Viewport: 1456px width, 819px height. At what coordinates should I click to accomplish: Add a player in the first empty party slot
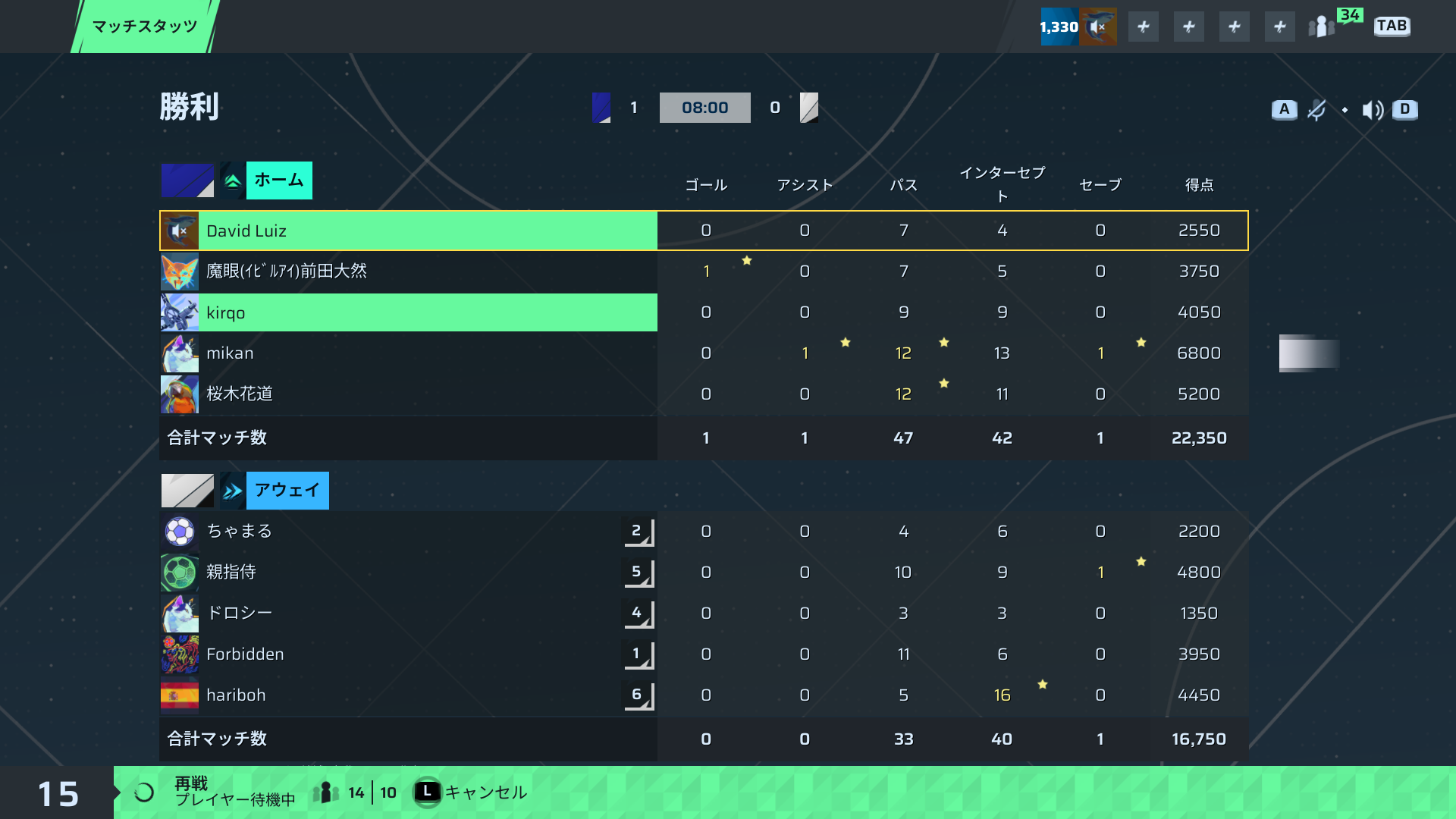pyautogui.click(x=1143, y=27)
